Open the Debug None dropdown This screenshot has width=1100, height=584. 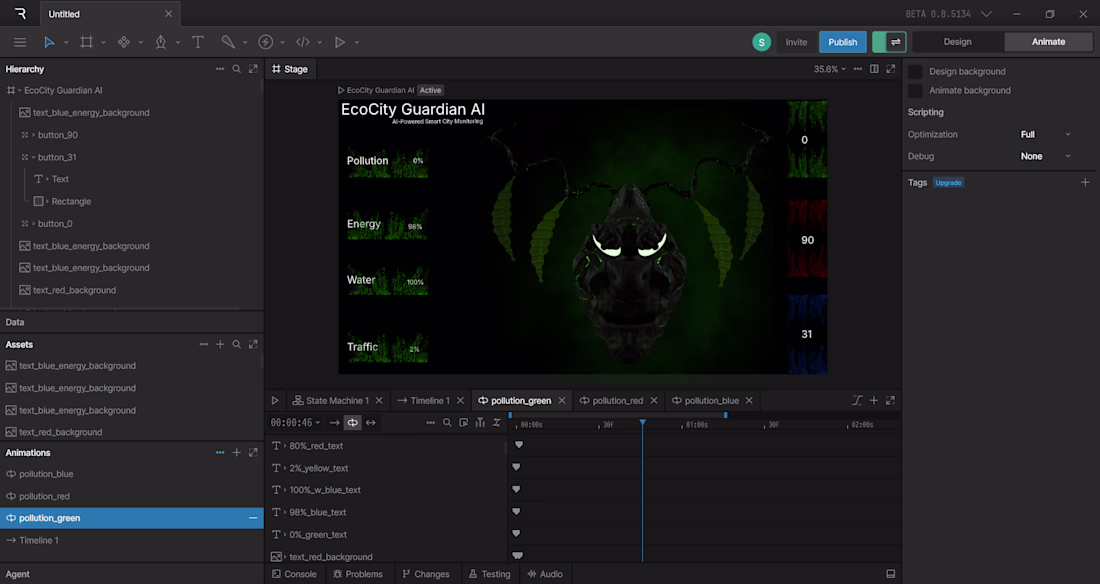coord(1045,157)
